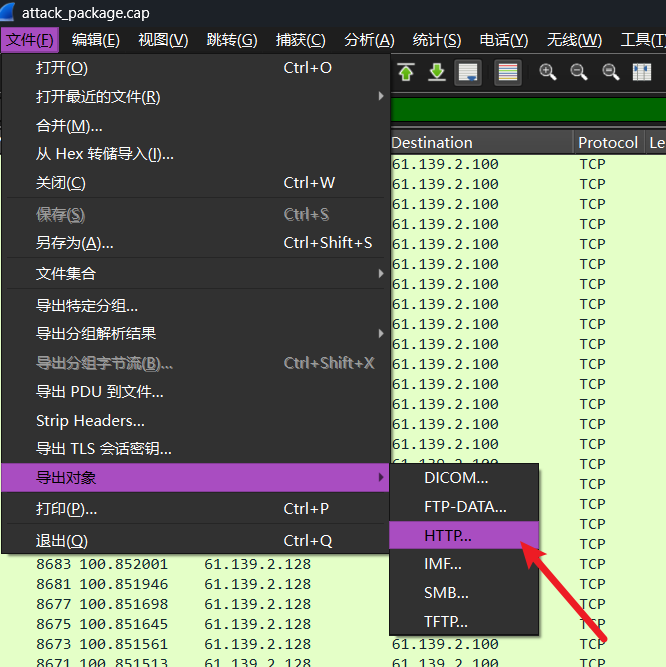
Task: Click the Destination column header
Action: point(481,143)
